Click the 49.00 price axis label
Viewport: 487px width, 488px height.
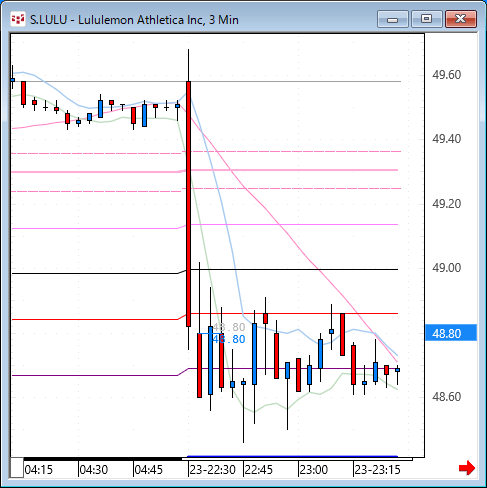tap(447, 268)
